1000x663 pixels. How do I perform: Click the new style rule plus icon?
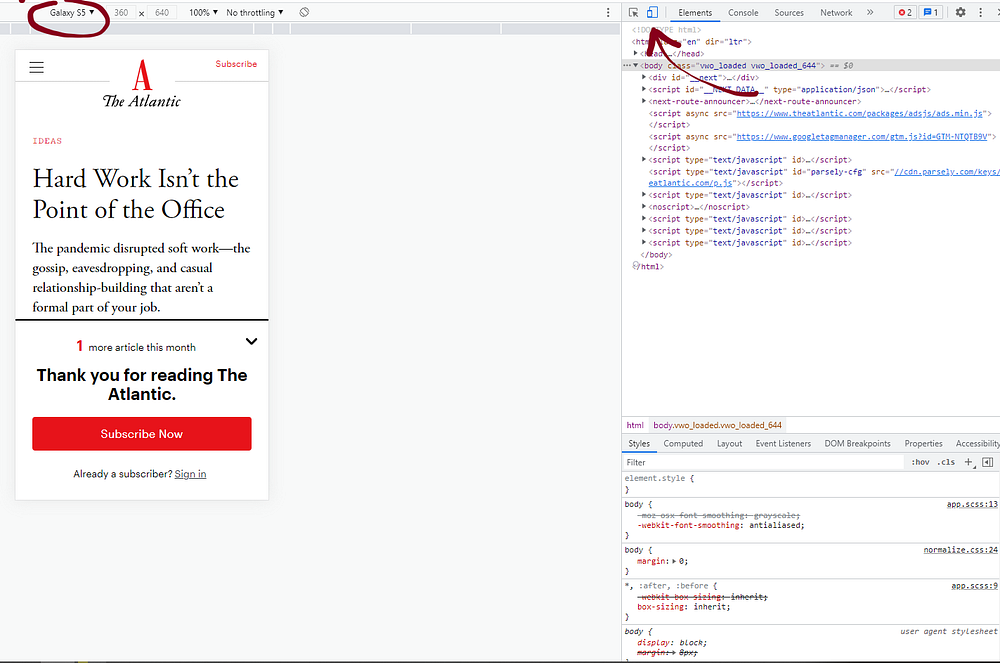click(x=969, y=462)
